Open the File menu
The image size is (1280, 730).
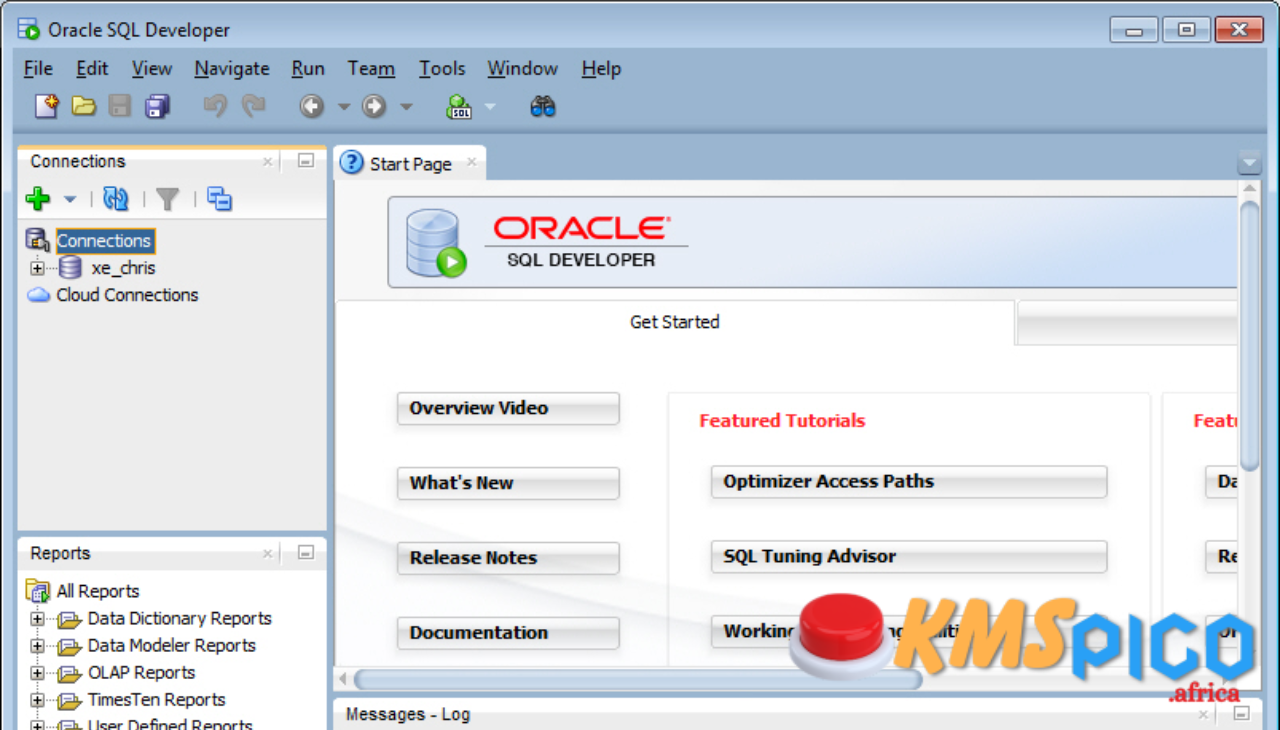(38, 69)
